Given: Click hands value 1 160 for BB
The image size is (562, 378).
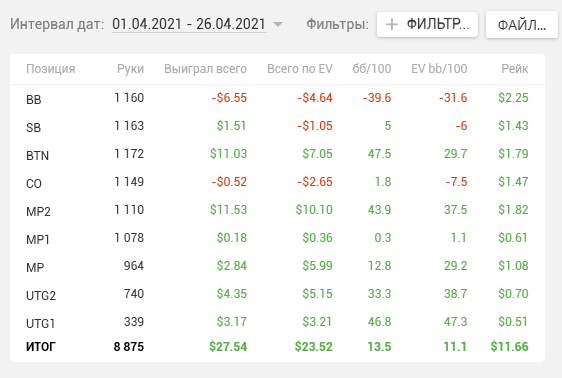Looking at the screenshot, I should [129, 97].
